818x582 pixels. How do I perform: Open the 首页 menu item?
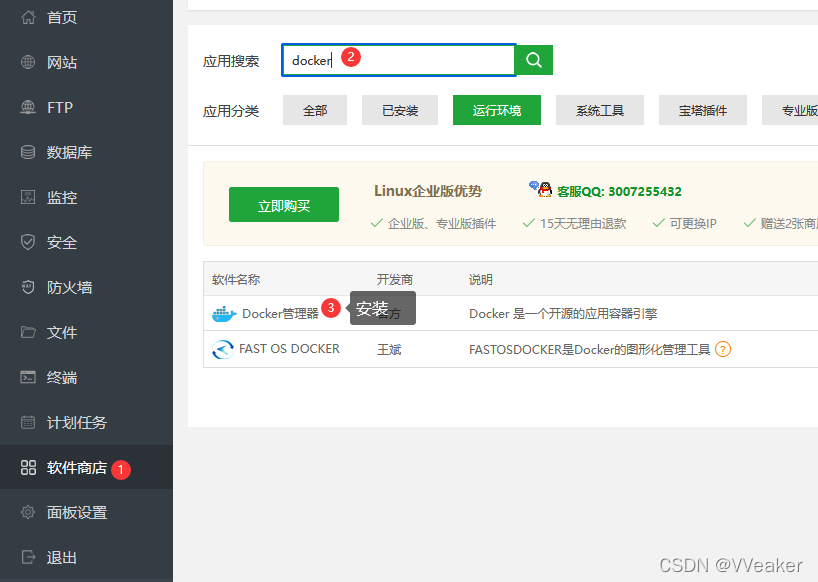coord(86,17)
